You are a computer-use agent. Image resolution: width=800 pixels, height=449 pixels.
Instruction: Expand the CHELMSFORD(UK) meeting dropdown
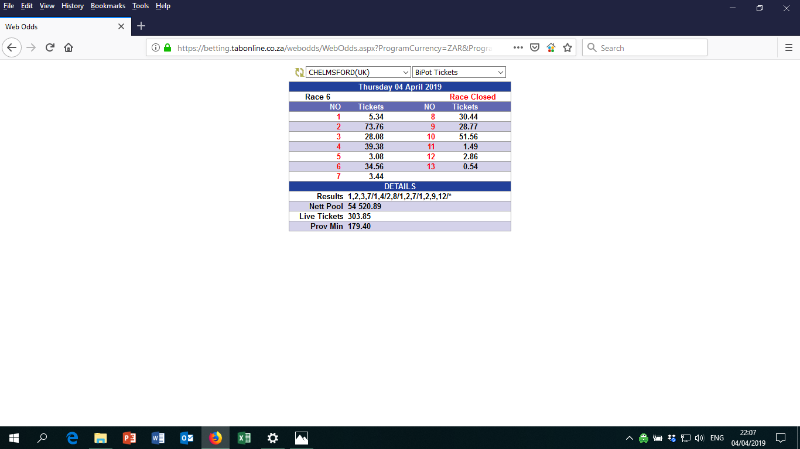358,72
